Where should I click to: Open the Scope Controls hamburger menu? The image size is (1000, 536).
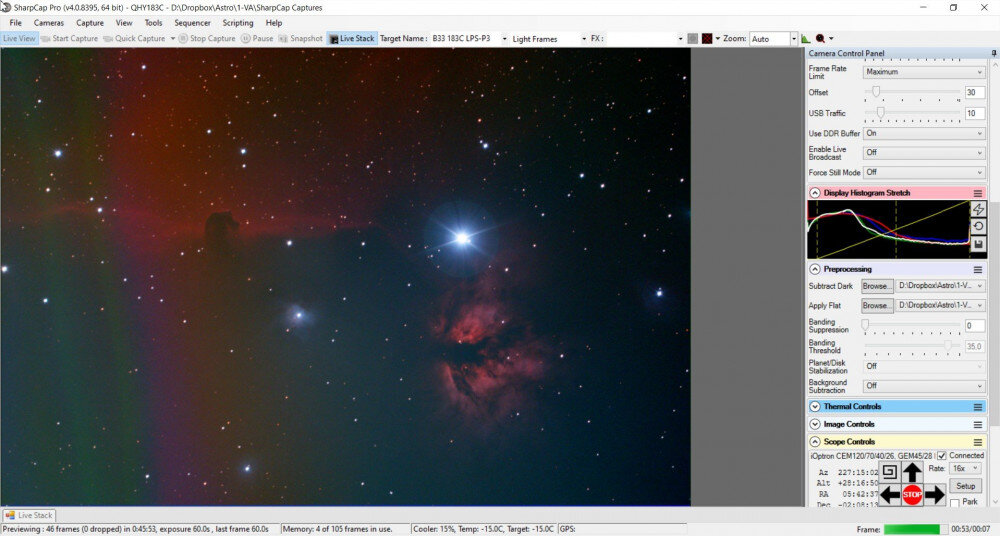tap(978, 442)
